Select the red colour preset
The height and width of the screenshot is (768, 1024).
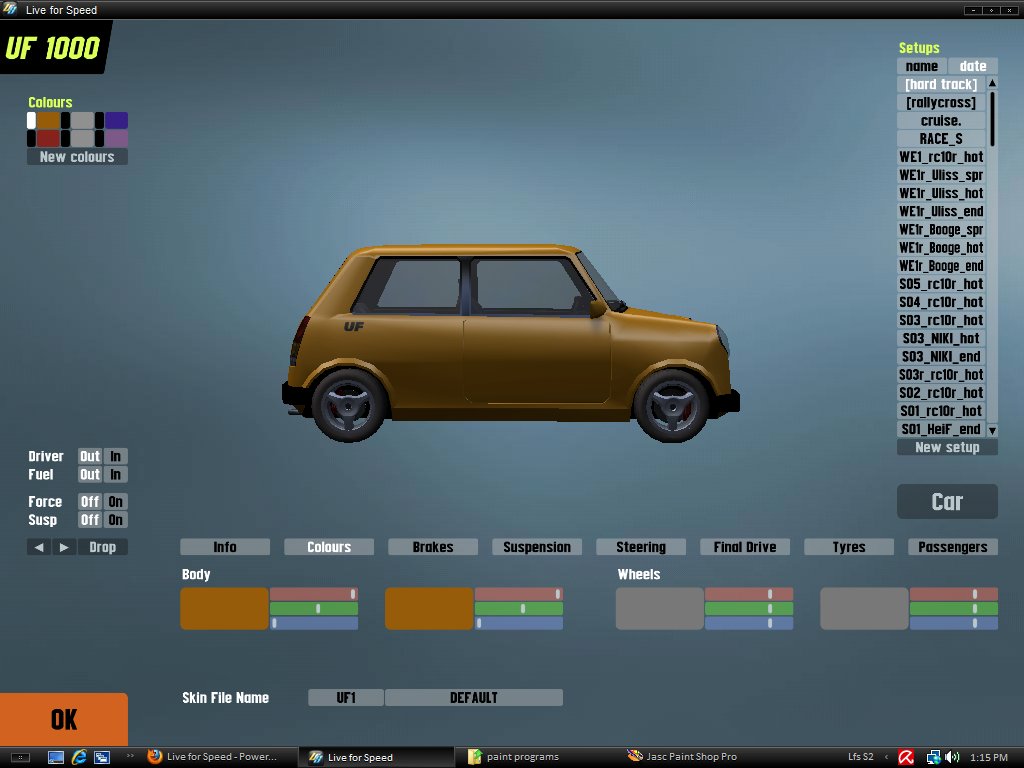(x=48, y=138)
